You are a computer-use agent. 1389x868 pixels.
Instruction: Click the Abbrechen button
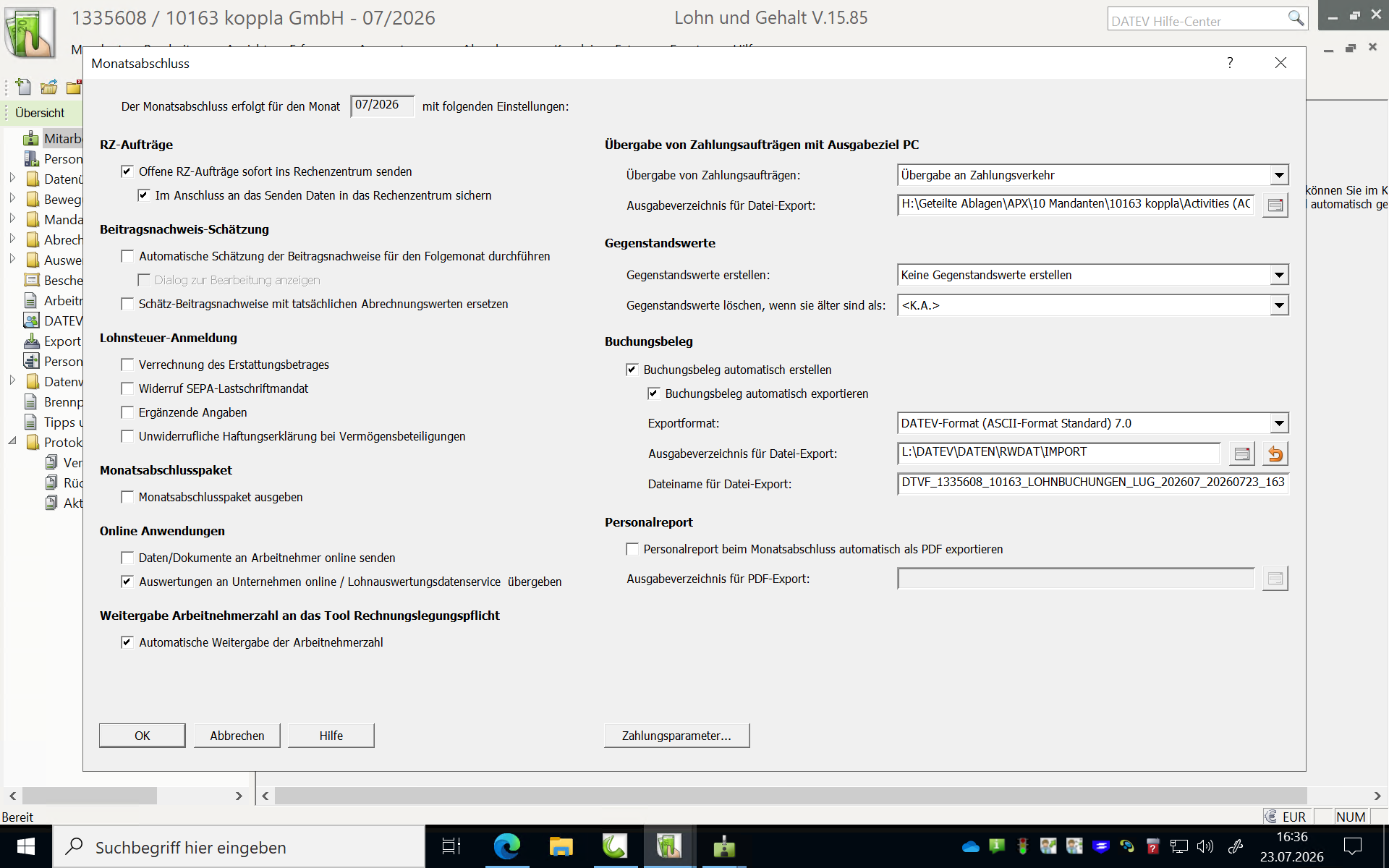237,736
